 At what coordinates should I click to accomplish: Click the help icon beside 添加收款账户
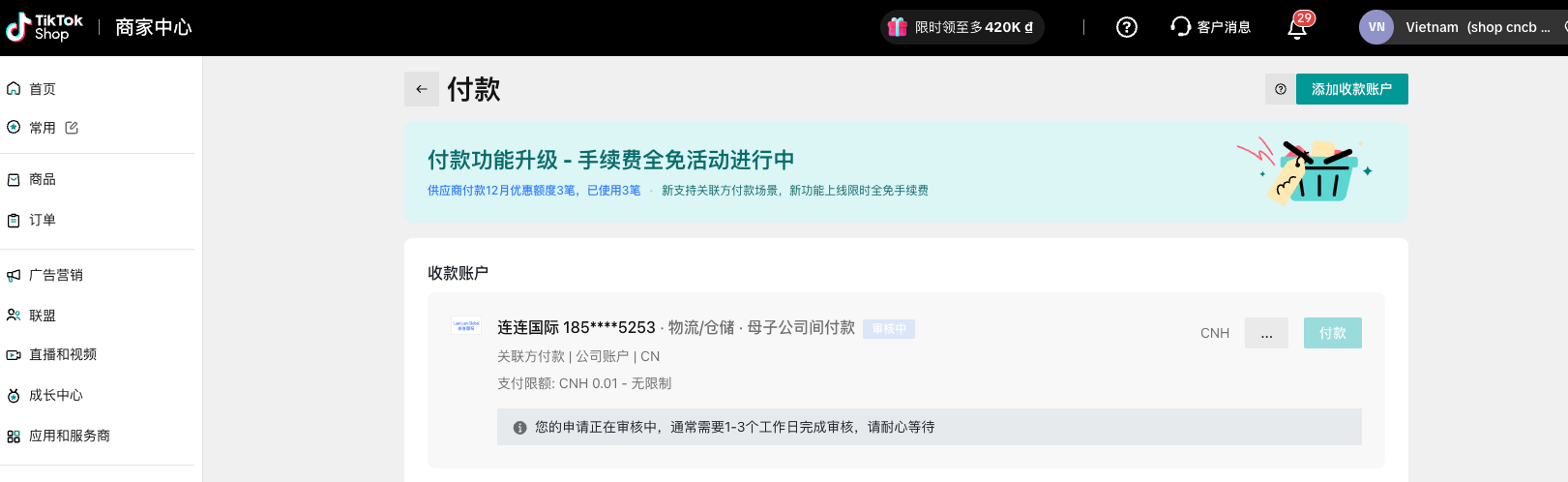pyautogui.click(x=1280, y=89)
